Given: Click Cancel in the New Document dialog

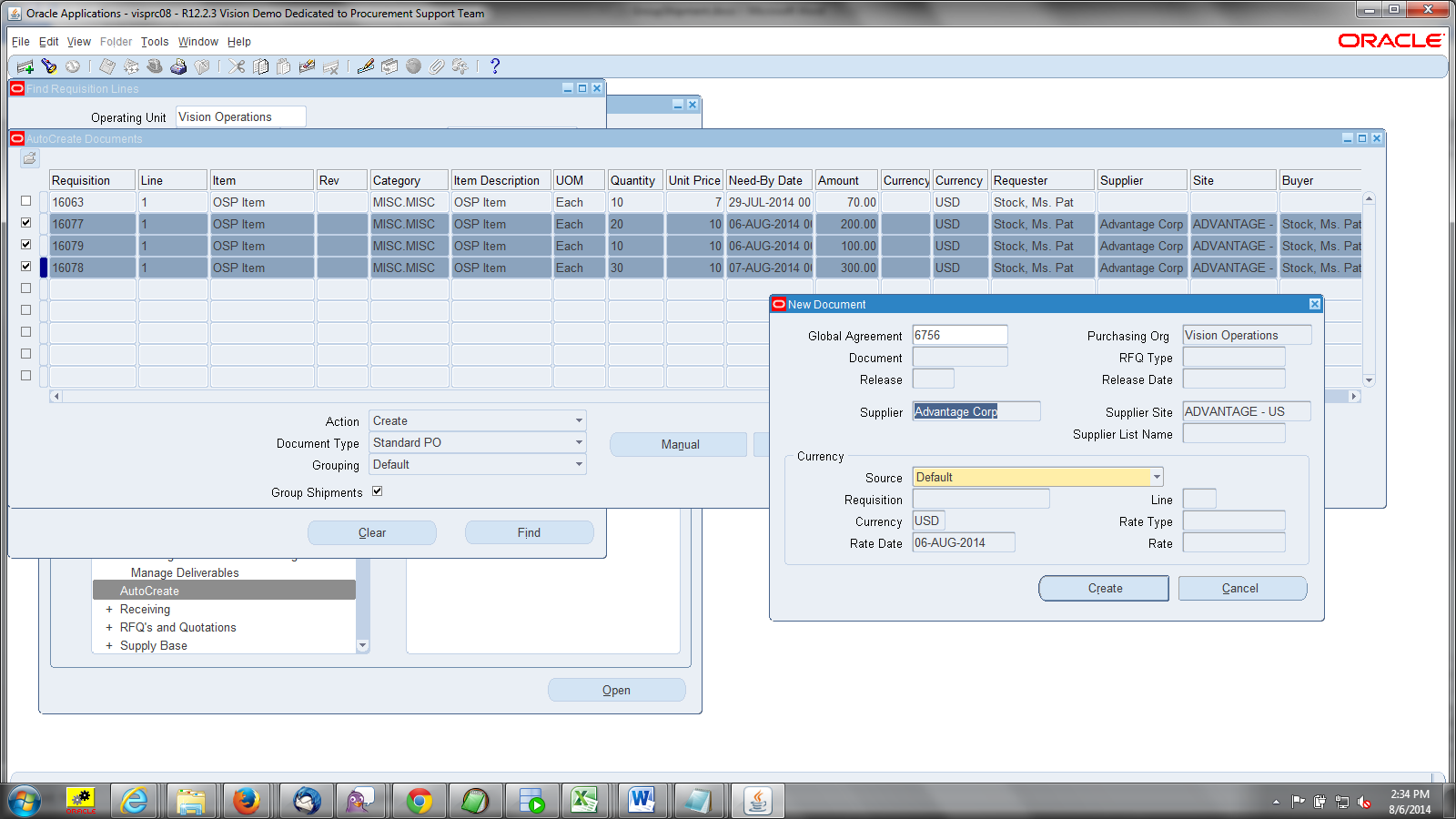Looking at the screenshot, I should (x=1242, y=589).
